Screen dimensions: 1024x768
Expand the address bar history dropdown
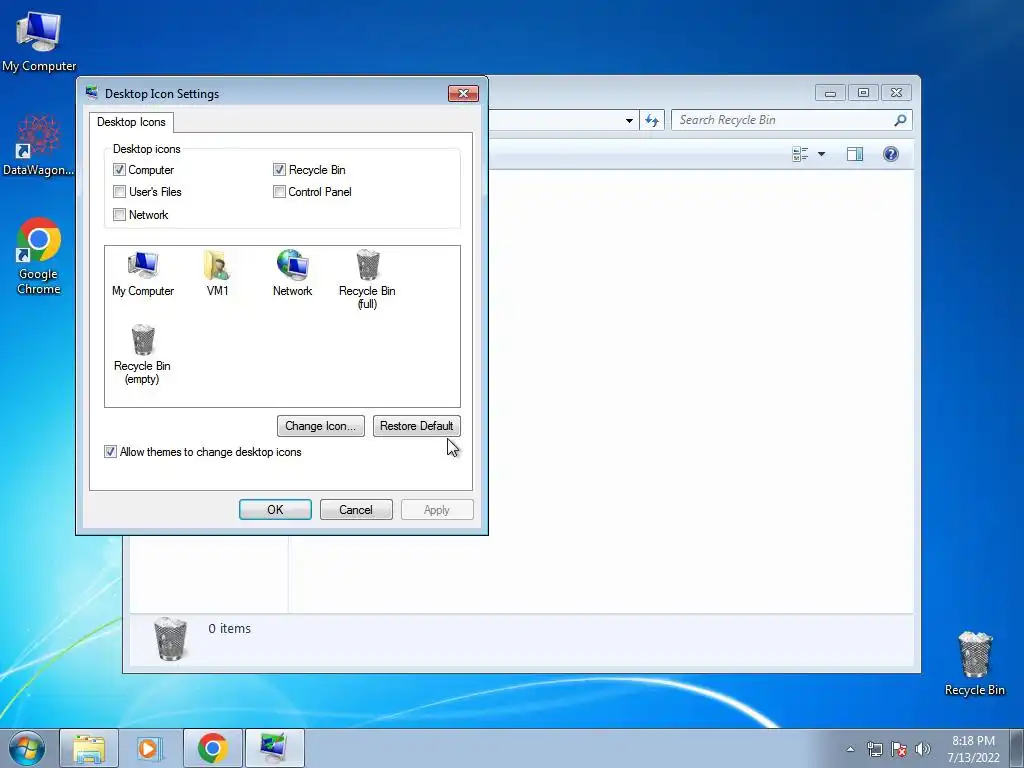[x=629, y=120]
